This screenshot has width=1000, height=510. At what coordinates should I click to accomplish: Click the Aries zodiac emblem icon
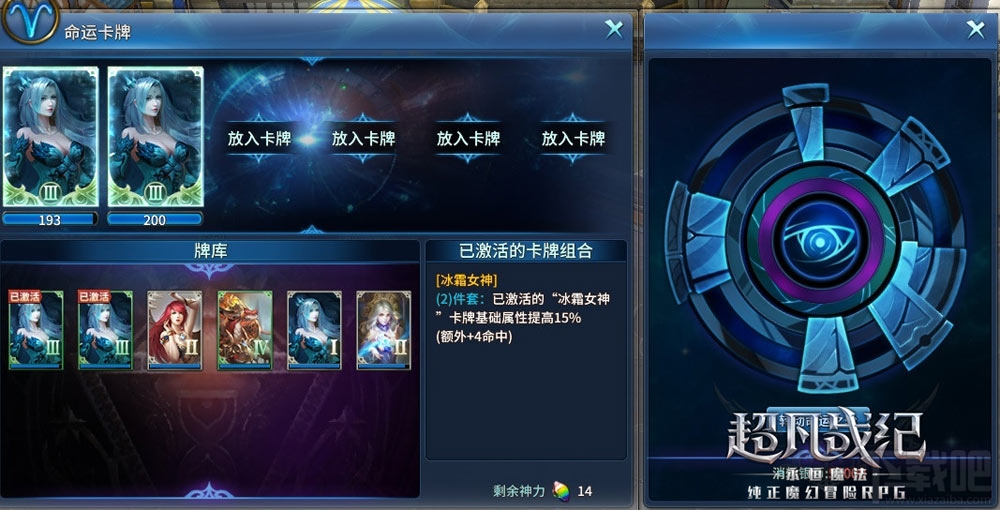click(x=29, y=21)
